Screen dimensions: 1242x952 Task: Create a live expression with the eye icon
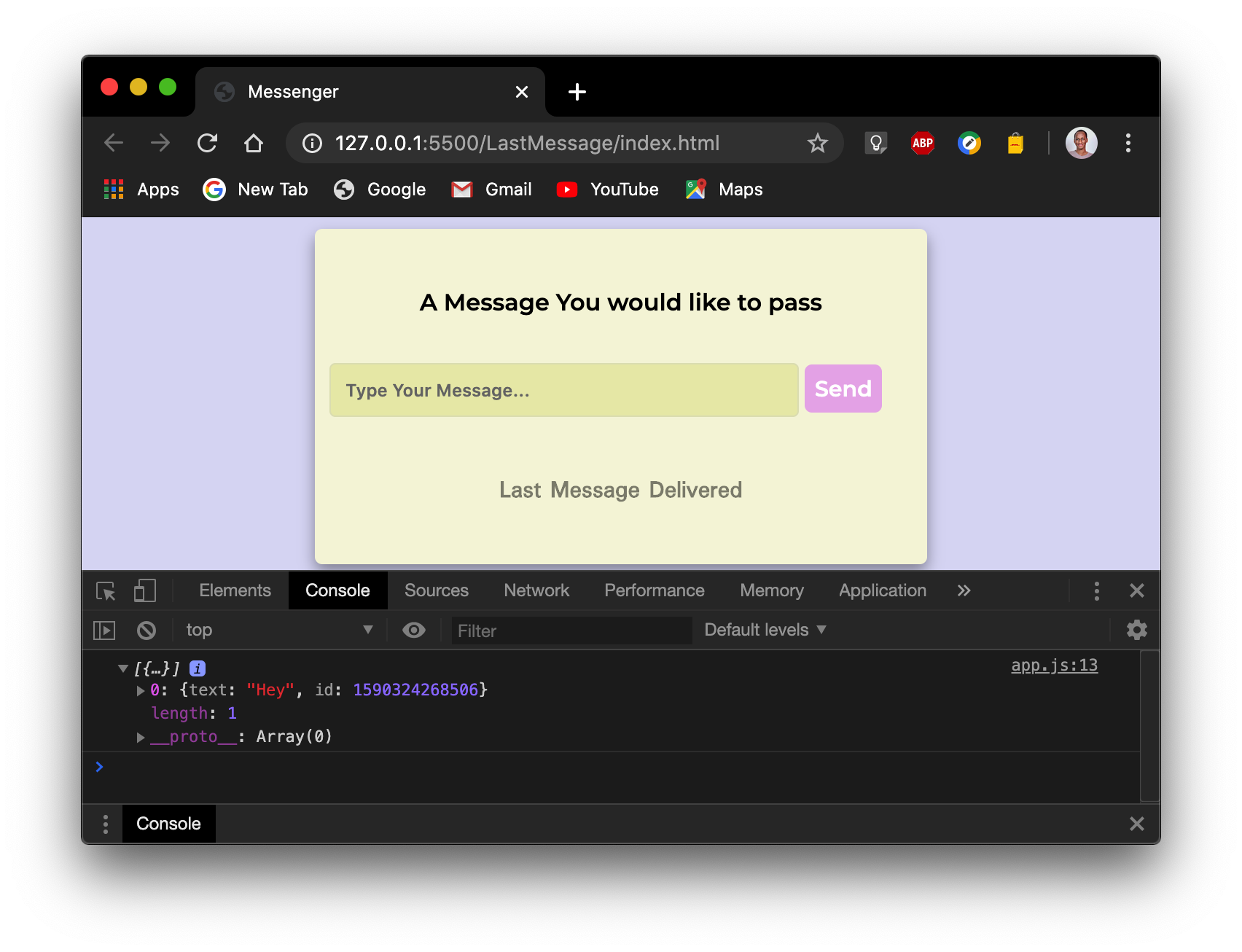click(413, 630)
